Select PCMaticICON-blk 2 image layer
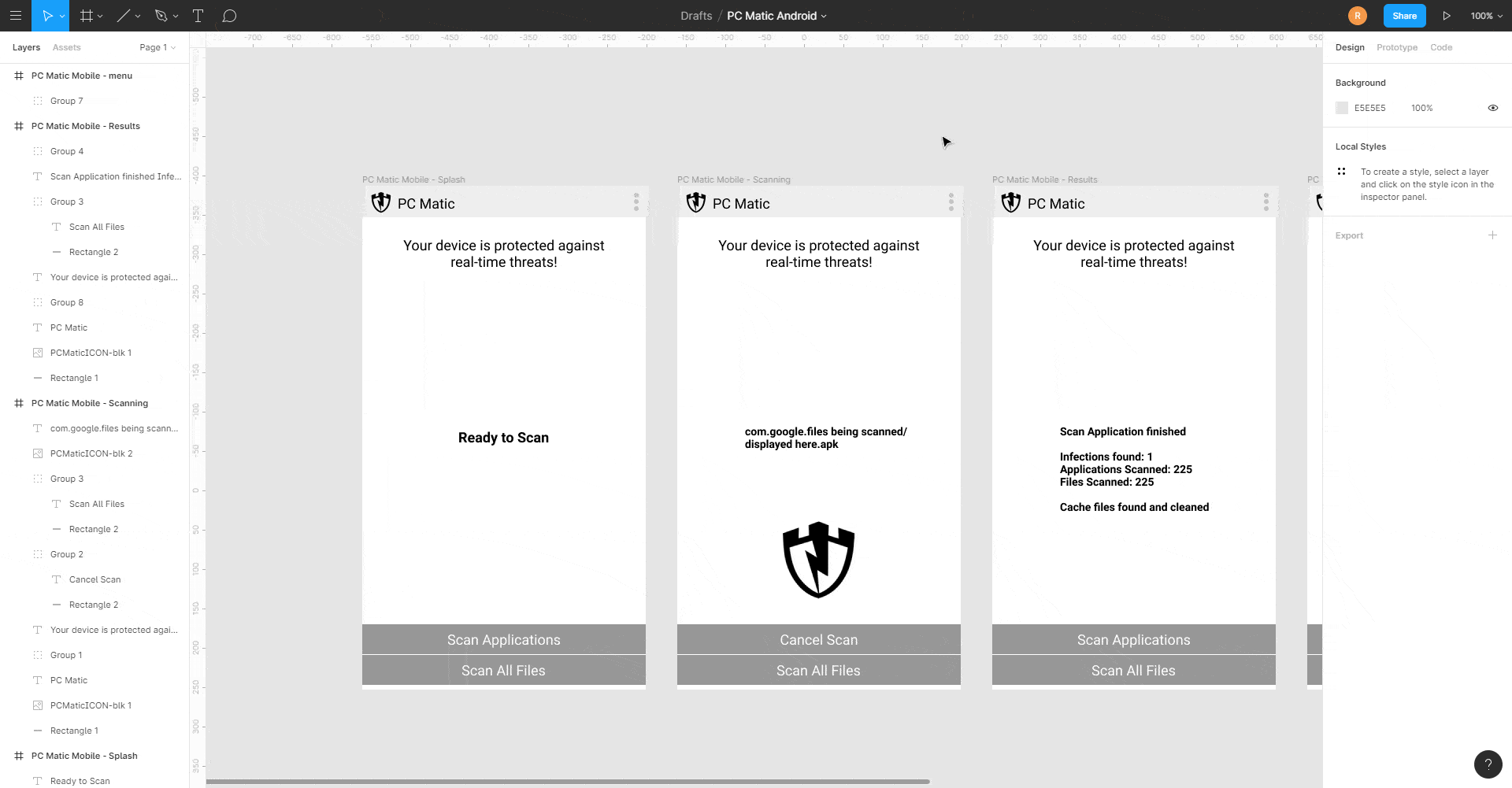This screenshot has height=788, width=1512. (x=94, y=453)
